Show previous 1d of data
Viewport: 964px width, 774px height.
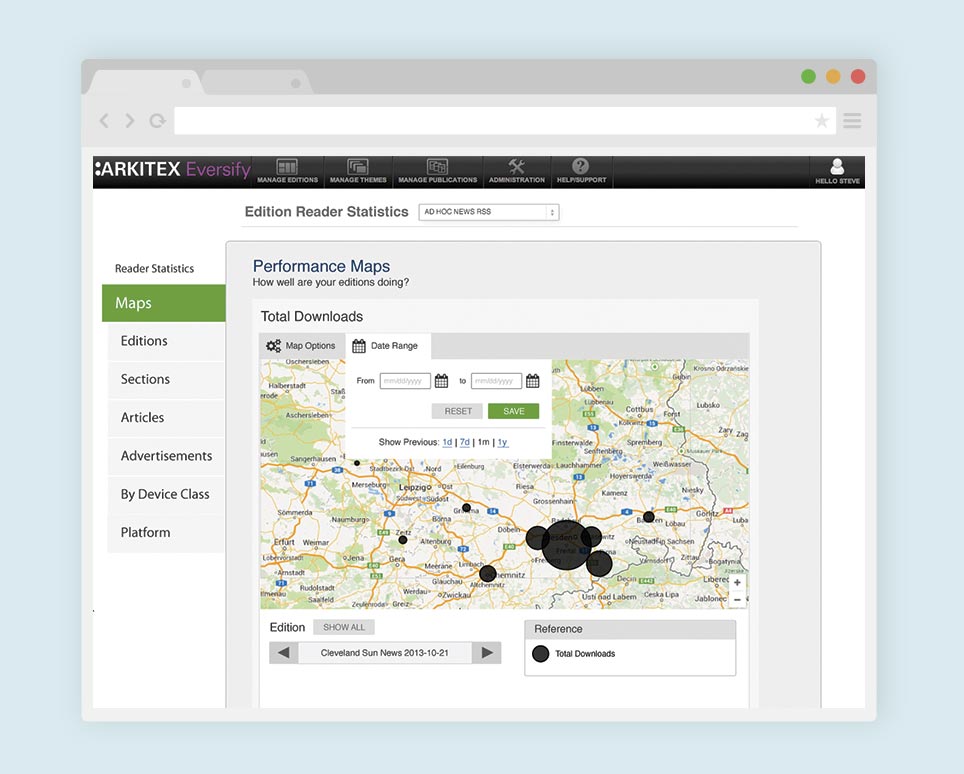point(447,442)
